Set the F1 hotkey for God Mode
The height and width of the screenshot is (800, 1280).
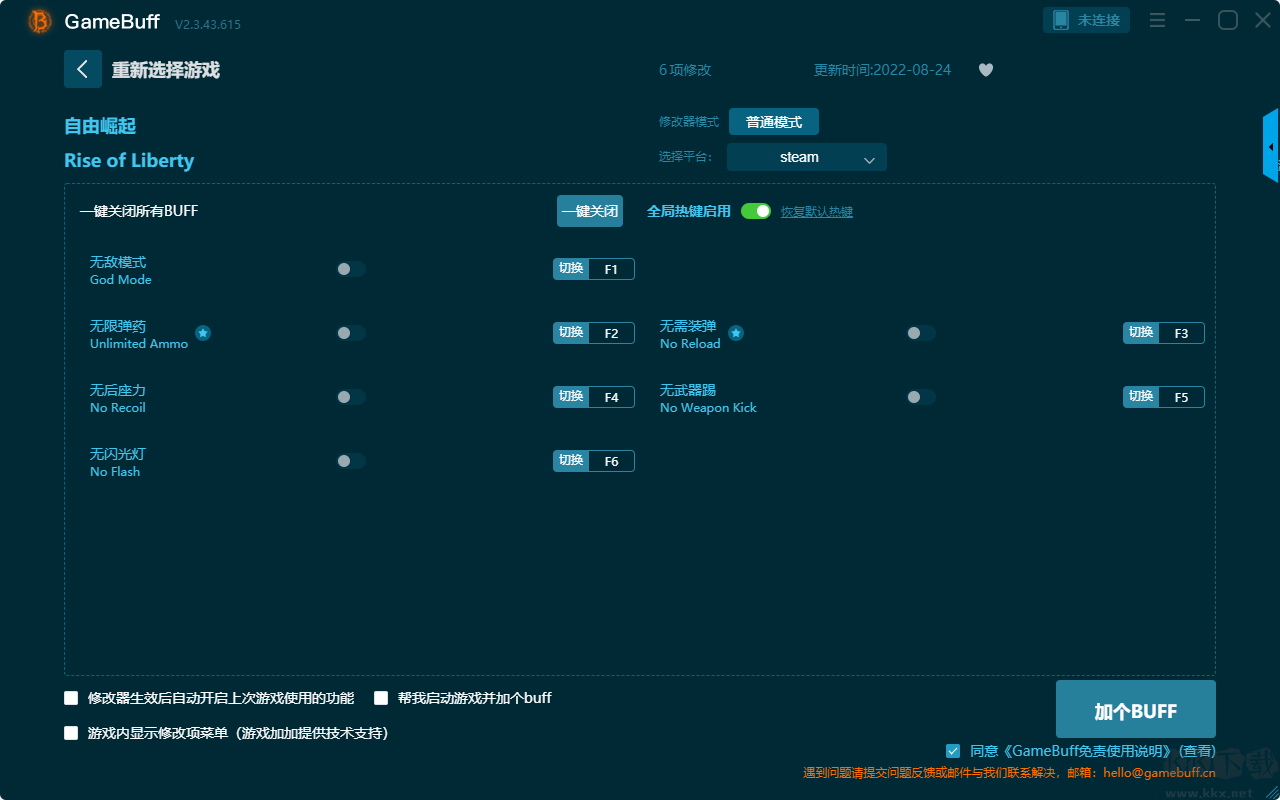(611, 269)
